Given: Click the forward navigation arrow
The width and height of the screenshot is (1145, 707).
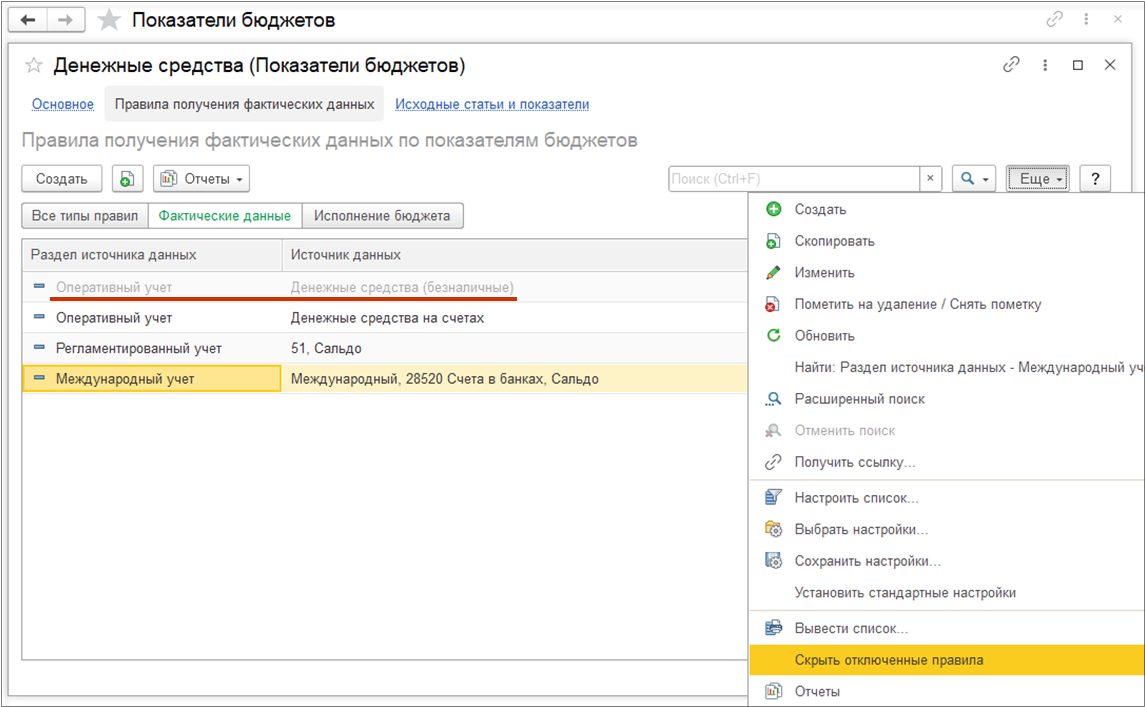Looking at the screenshot, I should pyautogui.click(x=68, y=20).
